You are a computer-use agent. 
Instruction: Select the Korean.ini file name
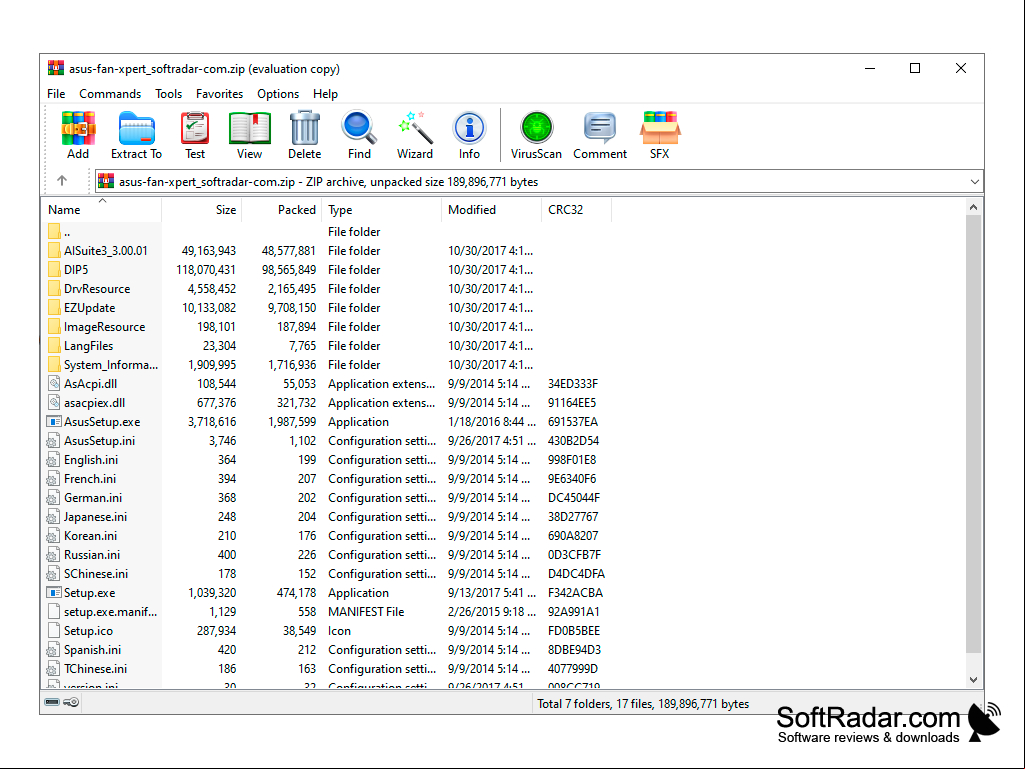tap(90, 536)
